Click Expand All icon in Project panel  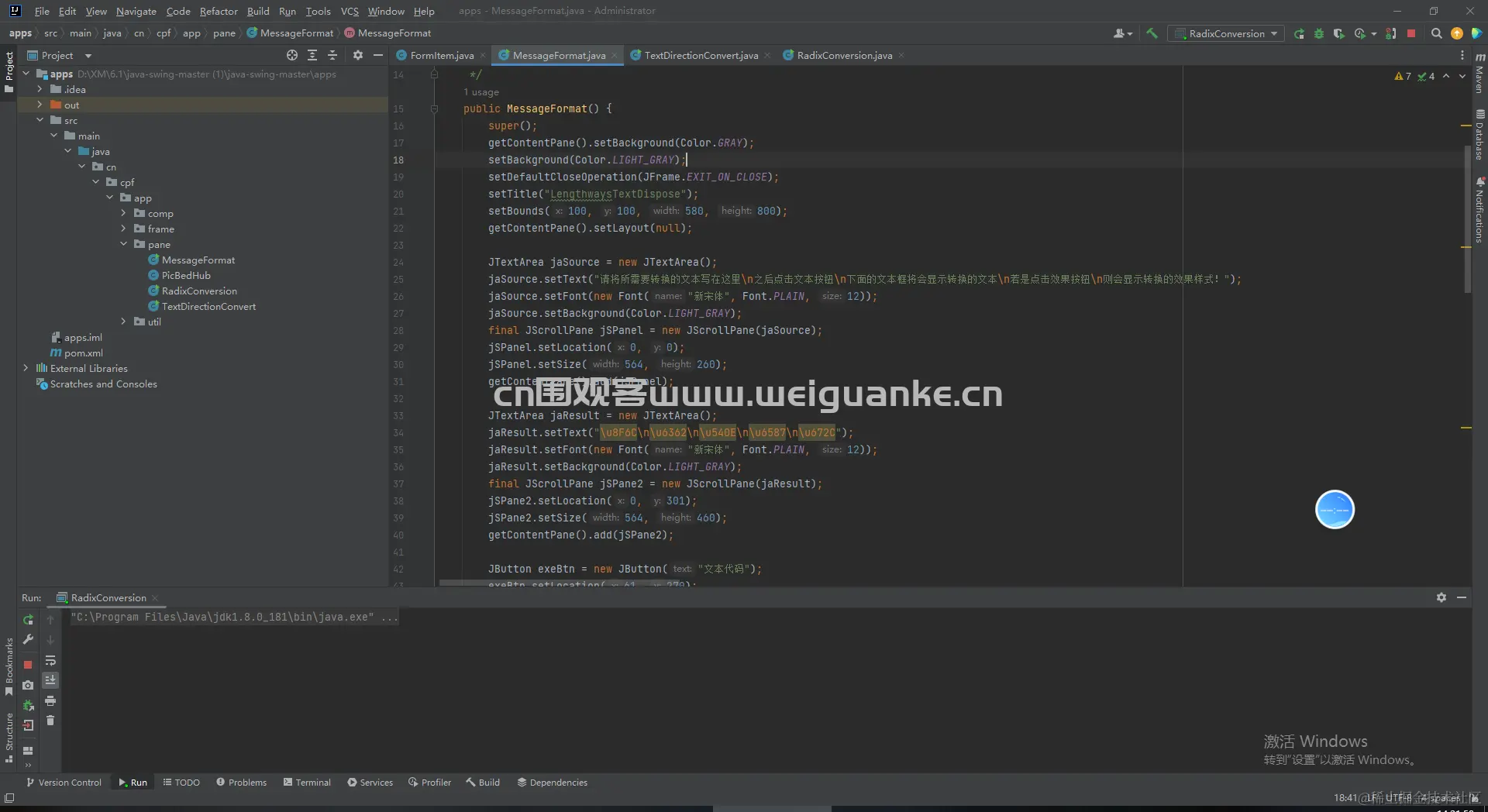coord(312,55)
